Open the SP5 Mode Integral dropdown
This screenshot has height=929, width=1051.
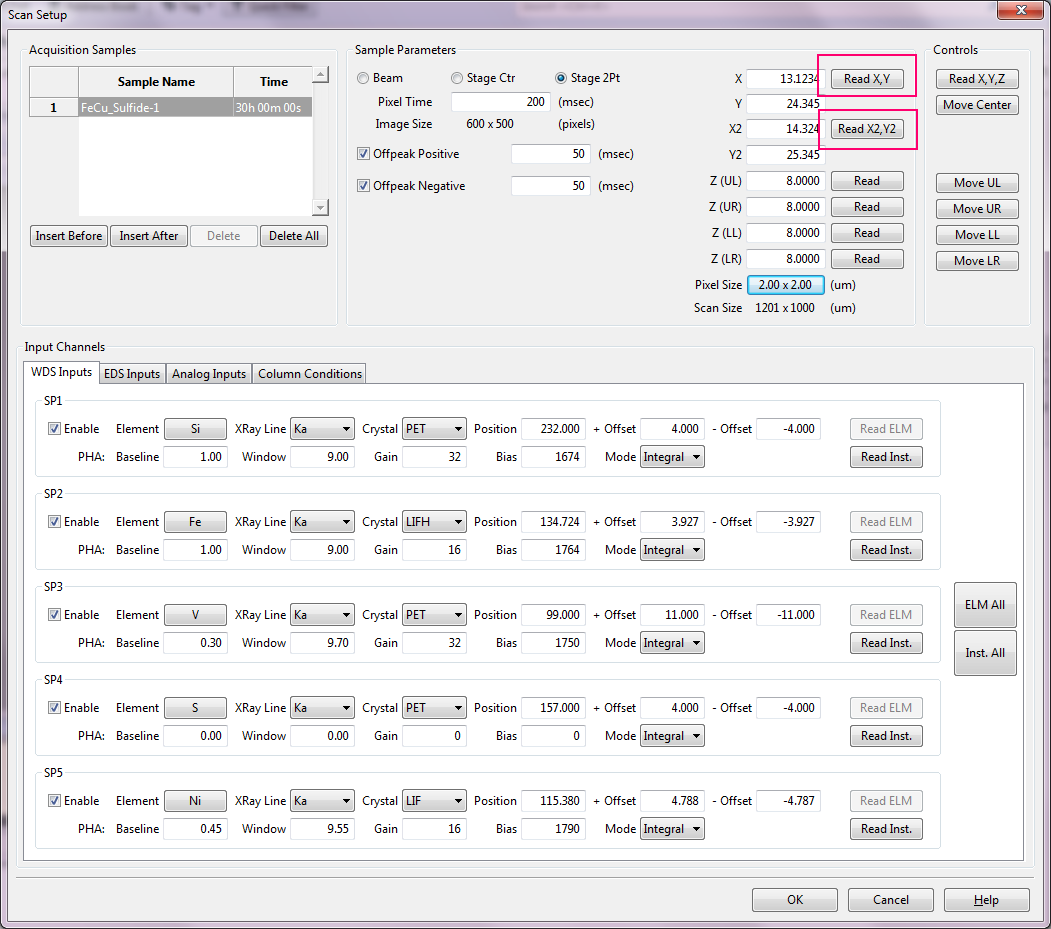673,829
